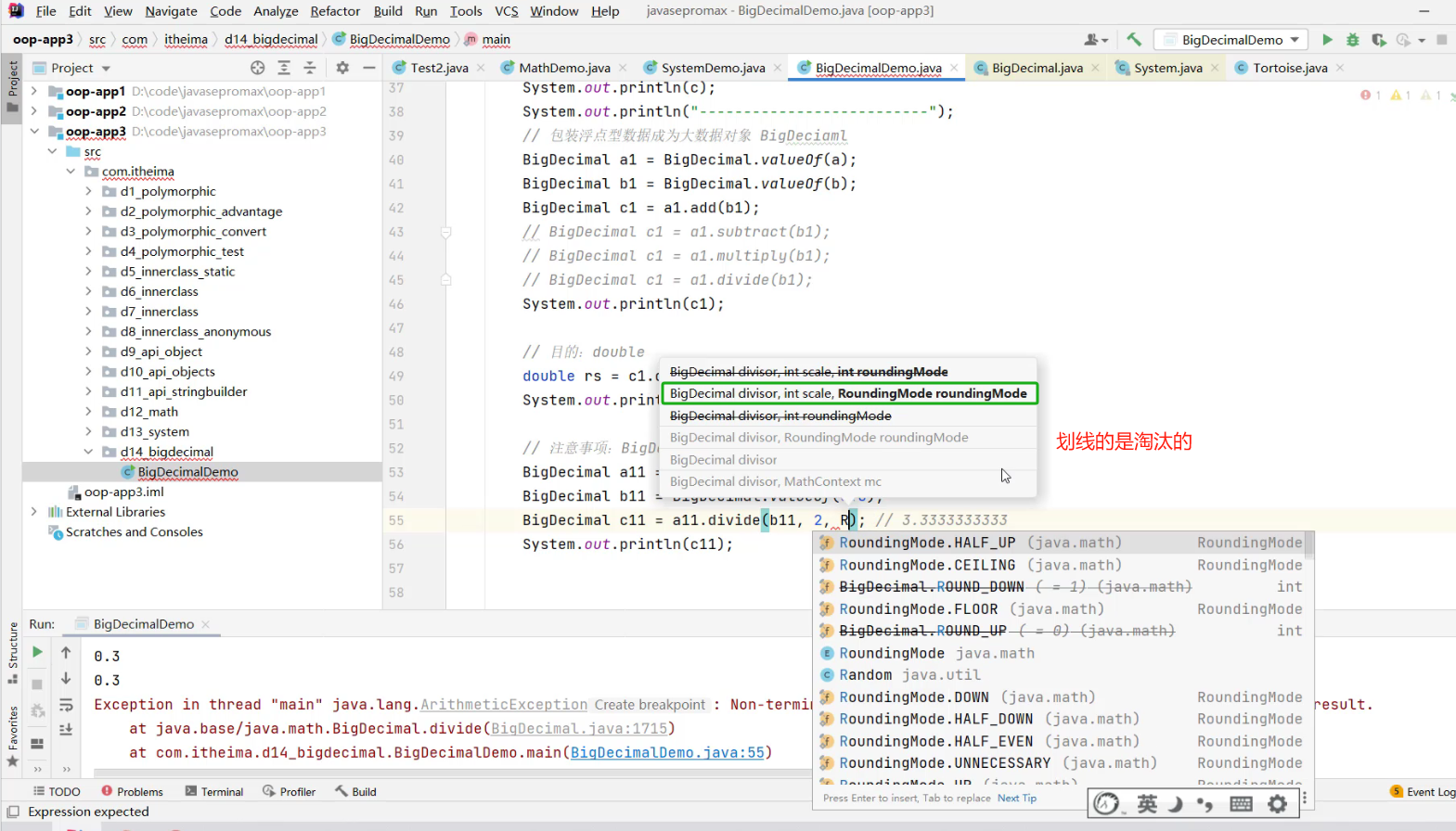Run BigDecimalDemo with the green Run button

(1327, 40)
